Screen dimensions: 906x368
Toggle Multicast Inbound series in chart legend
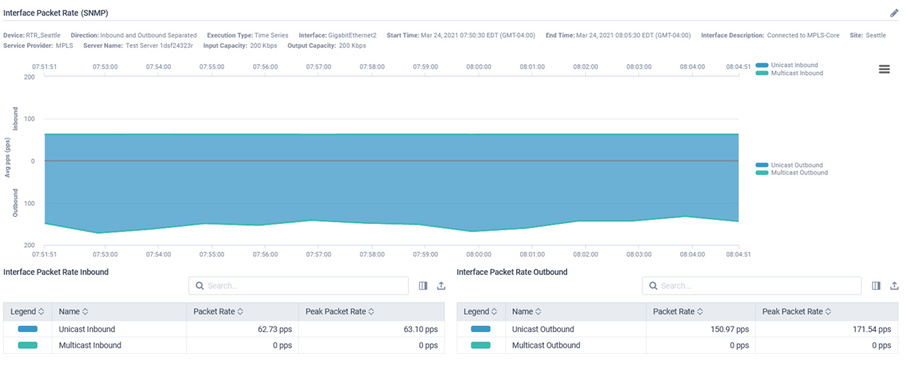tap(789, 73)
